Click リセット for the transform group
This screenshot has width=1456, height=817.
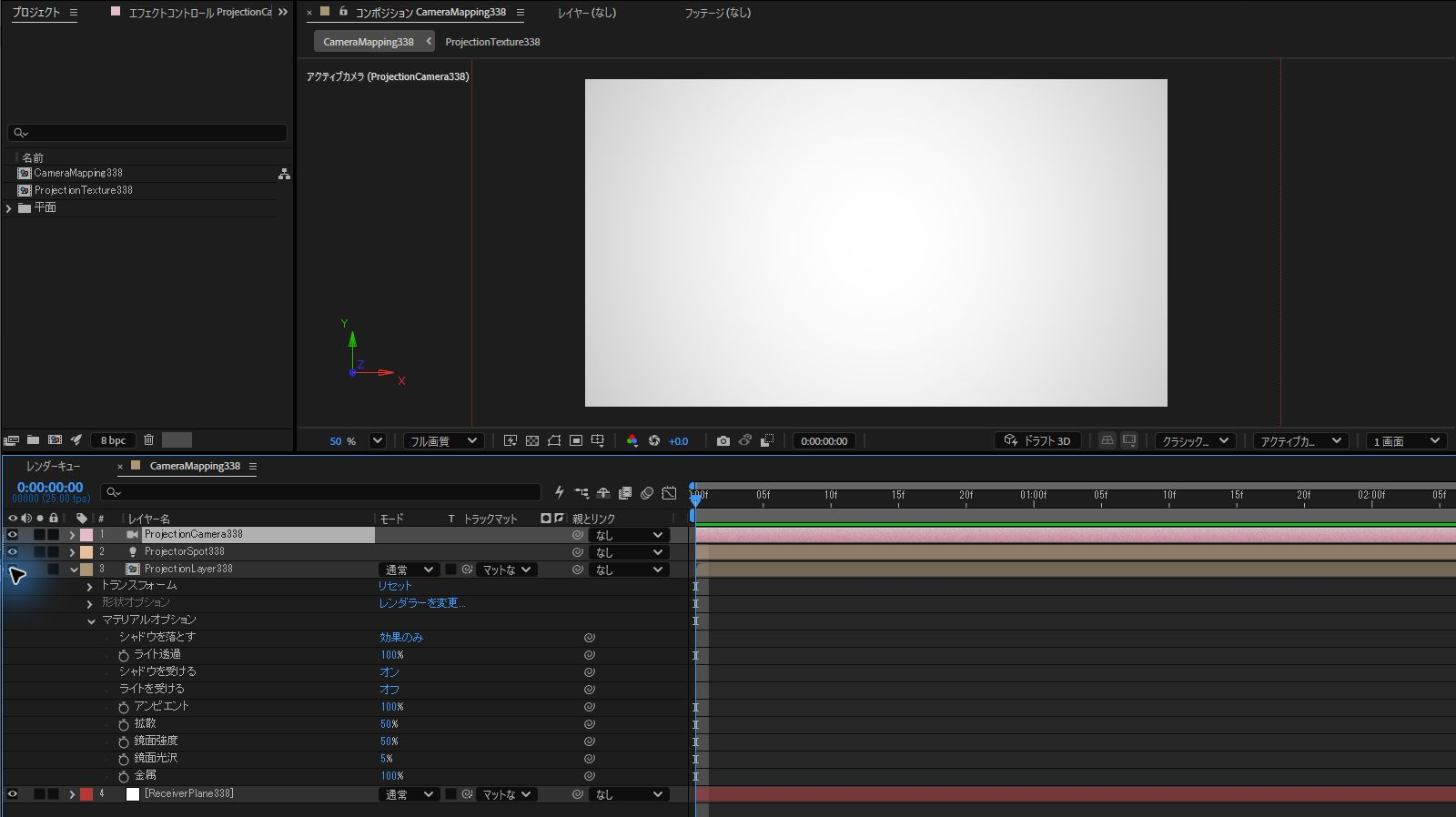(x=395, y=586)
